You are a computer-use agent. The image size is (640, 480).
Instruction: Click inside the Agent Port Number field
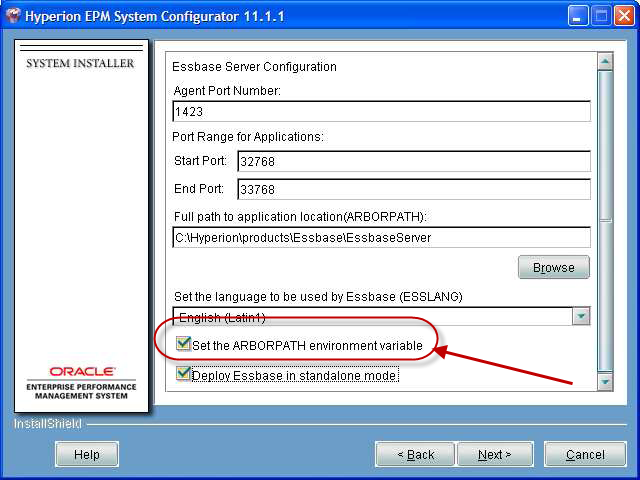pyautogui.click(x=381, y=111)
